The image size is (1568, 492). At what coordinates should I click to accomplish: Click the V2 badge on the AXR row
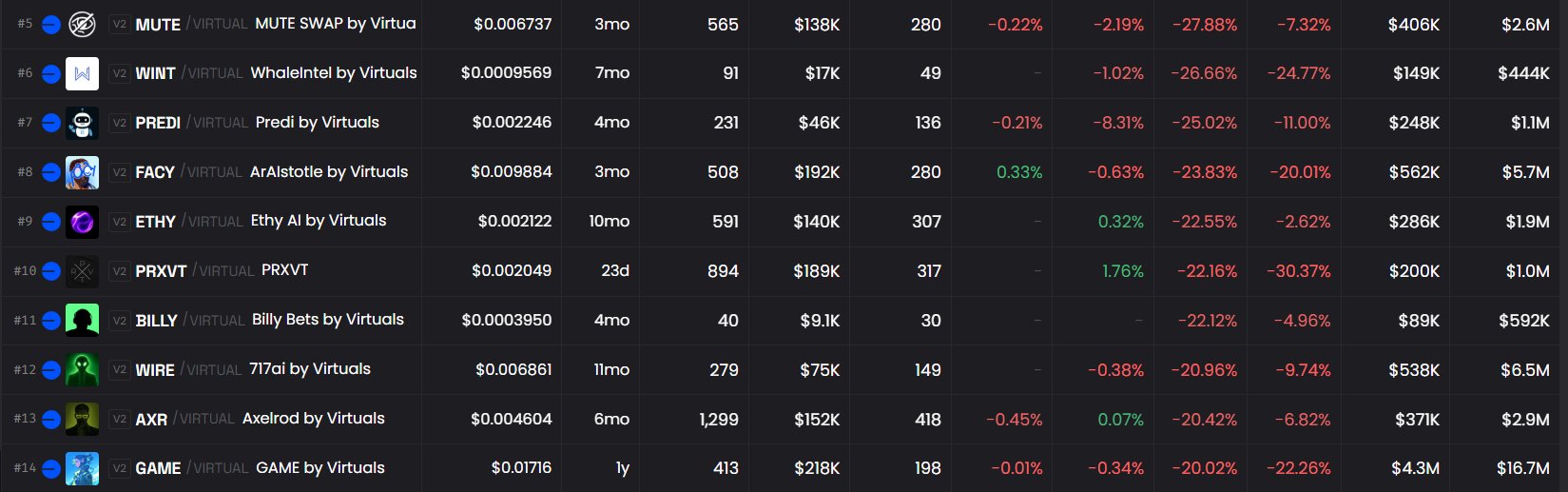[x=120, y=420]
